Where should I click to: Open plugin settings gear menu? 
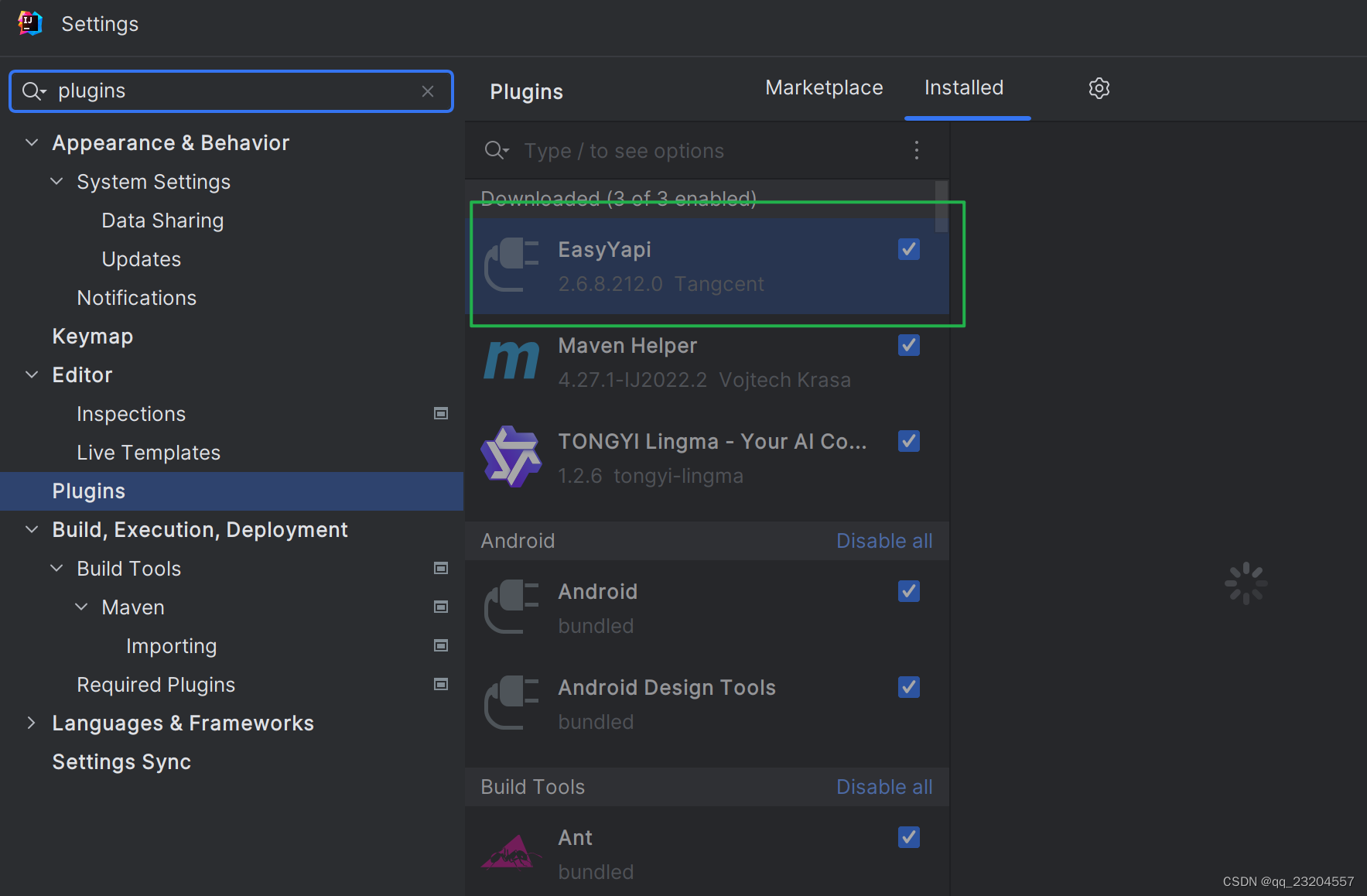pyautogui.click(x=1099, y=88)
